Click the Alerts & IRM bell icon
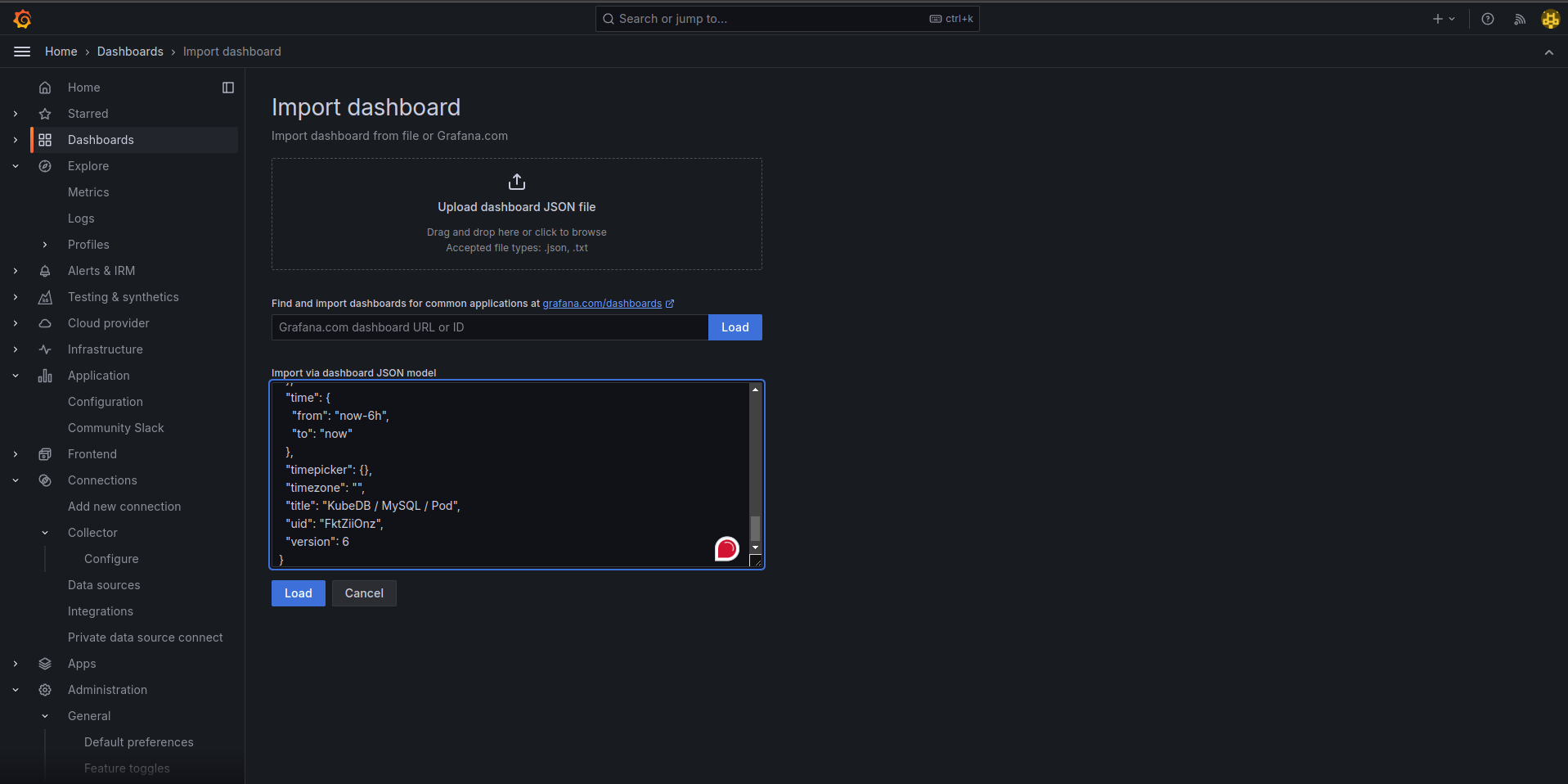The height and width of the screenshot is (784, 1568). coord(45,270)
